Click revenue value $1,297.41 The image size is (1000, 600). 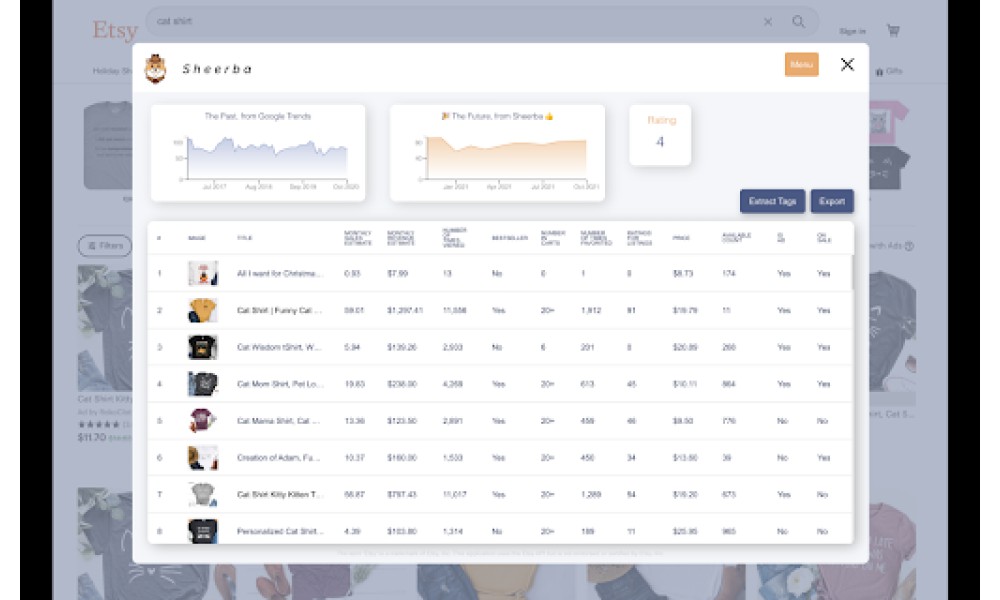tap(405, 311)
